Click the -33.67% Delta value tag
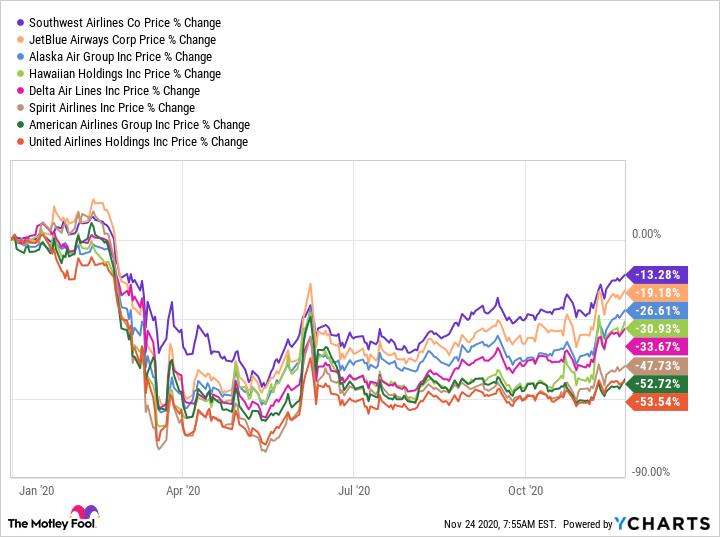Viewport: 720px width, 537px height. 660,347
